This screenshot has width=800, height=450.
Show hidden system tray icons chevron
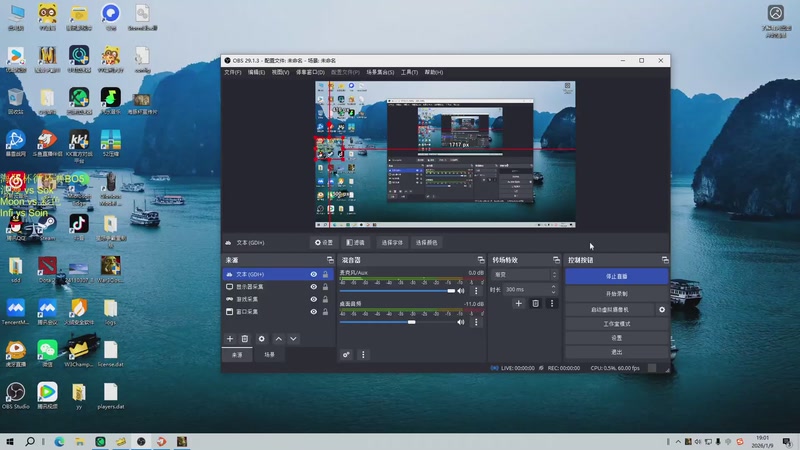[x=678, y=442]
